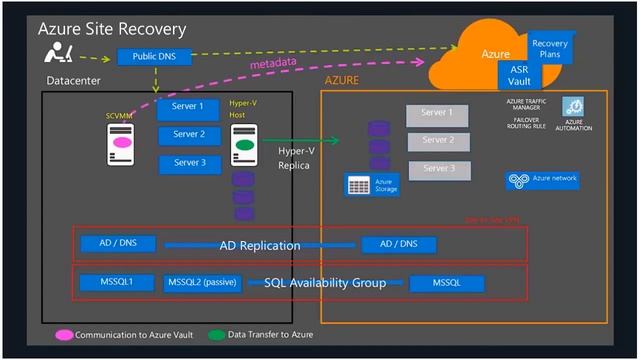Select blue Server 1 box in Datacenter

(188, 109)
